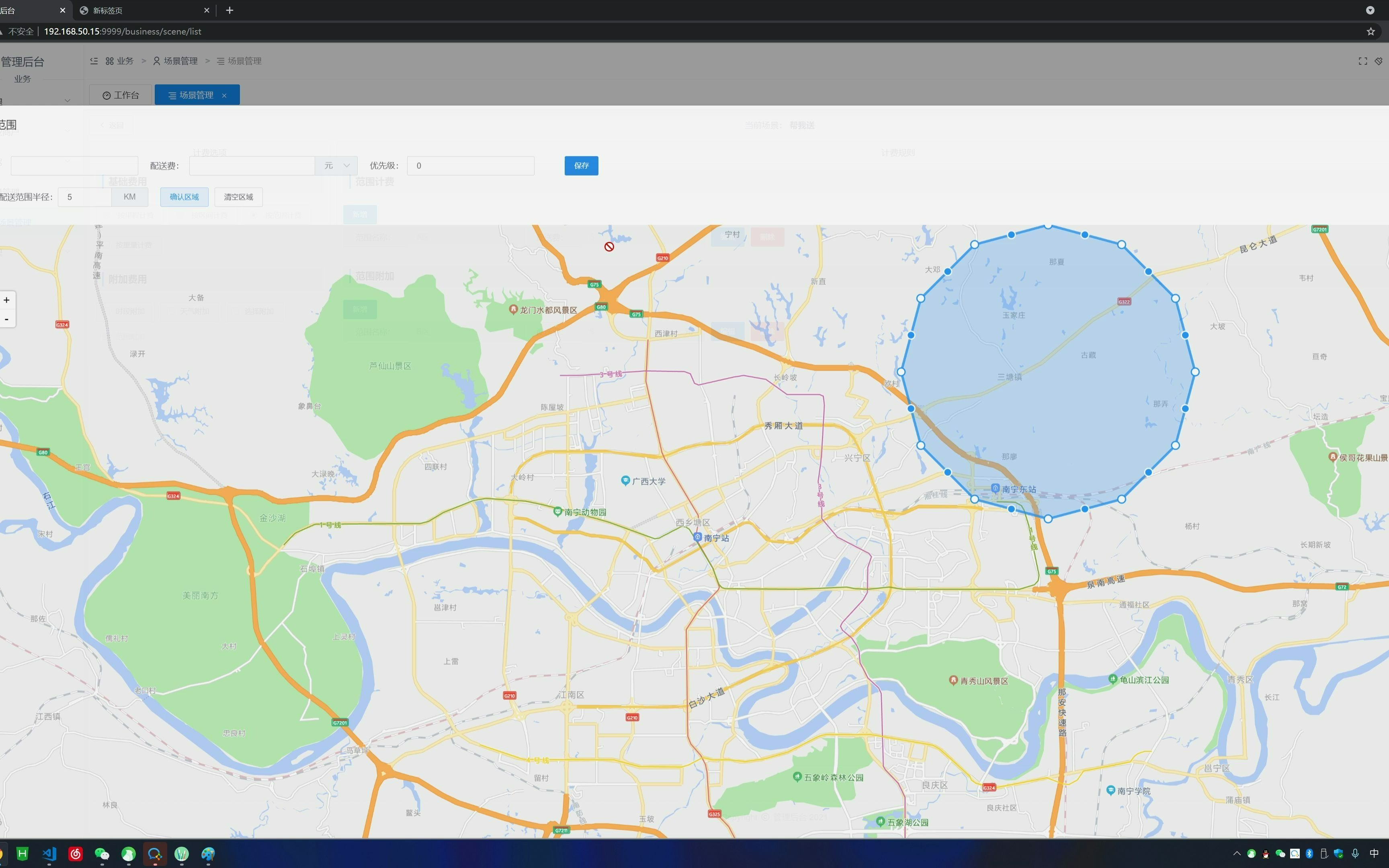Click the first 场景管理 breadcrumb with user icon
1389x868 pixels.
coord(175,61)
